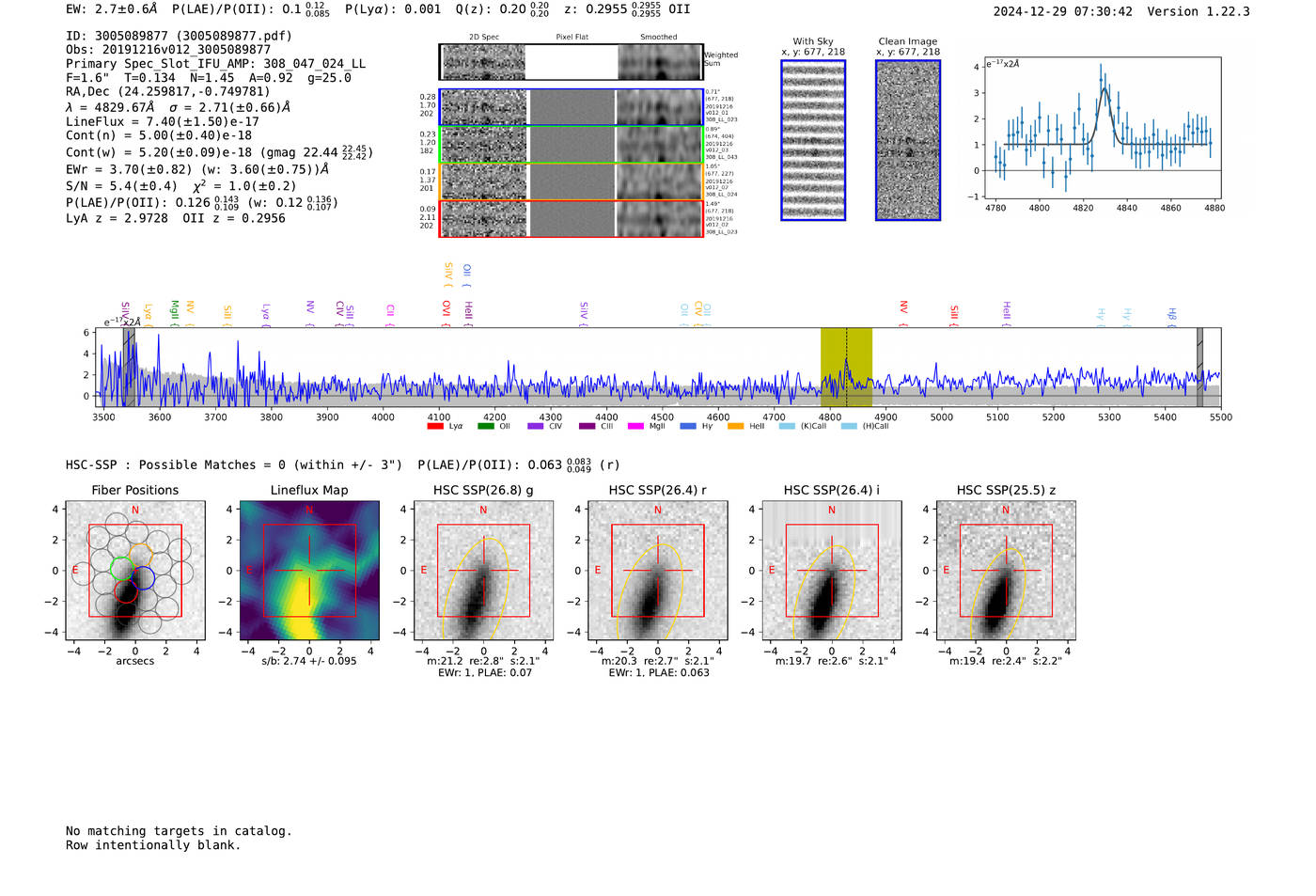Screen dimensions: 1316x896
Task: Click the m:19.4 re:2.4" caption
Action: click(x=1006, y=661)
